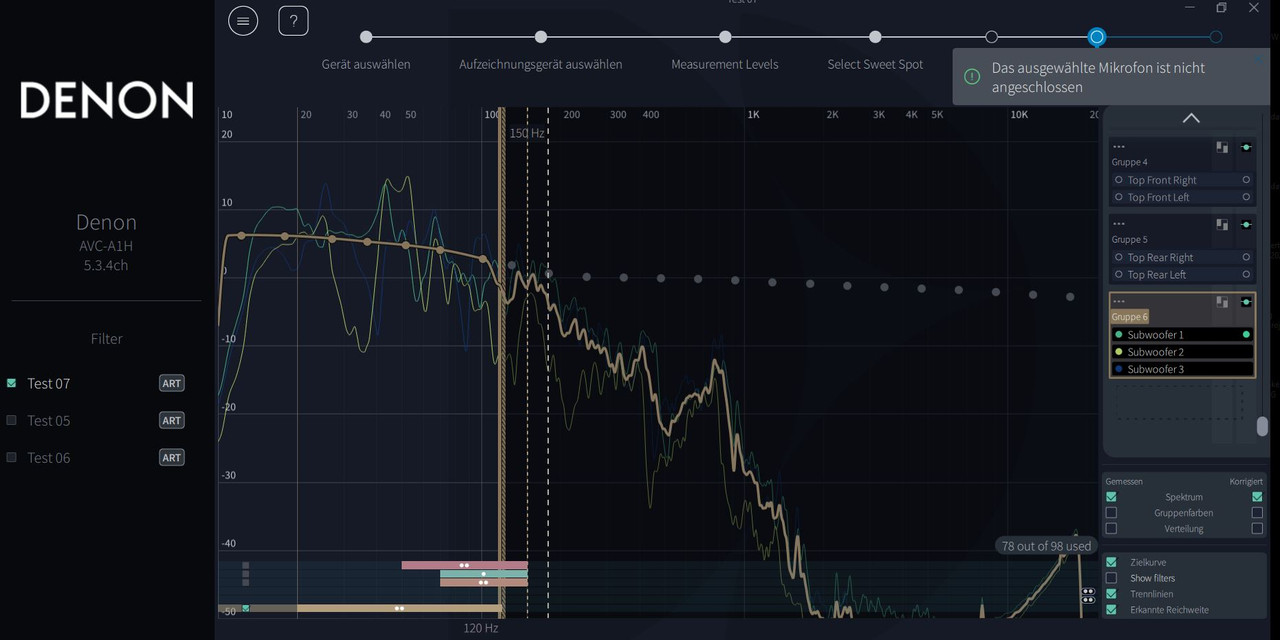
Task: Open Gruppe 4 three-dots options menu
Action: (x=1119, y=147)
